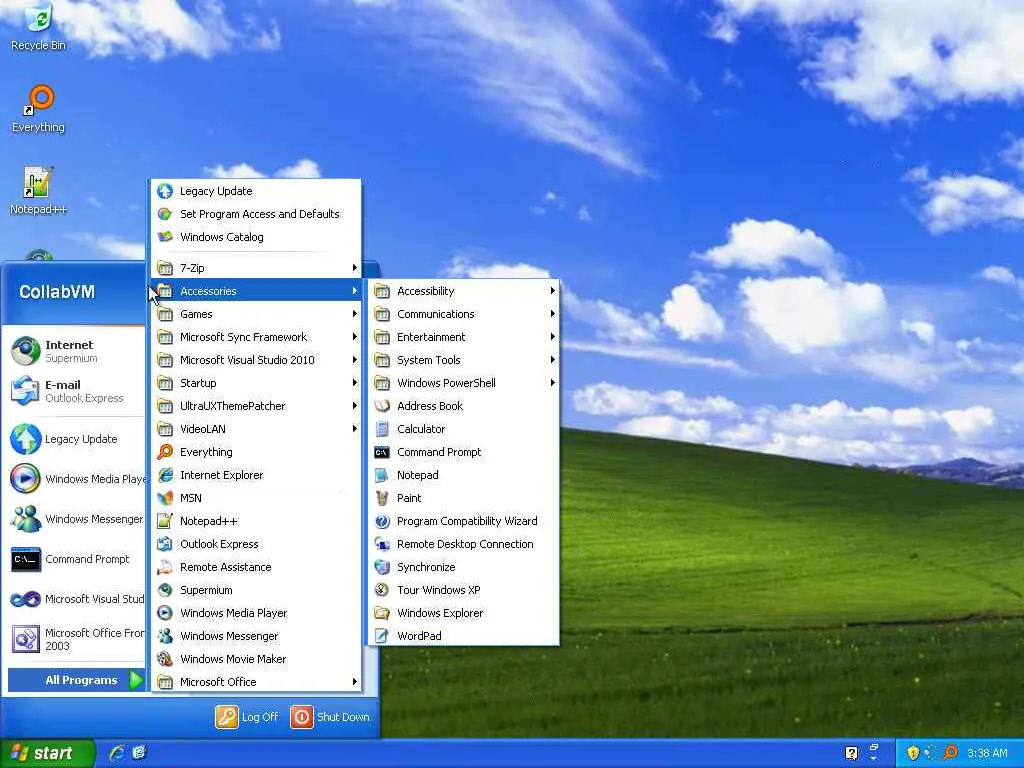Click the Internet Supermium pinned item
Screen dimensions: 1024x768
pyautogui.click(x=74, y=351)
